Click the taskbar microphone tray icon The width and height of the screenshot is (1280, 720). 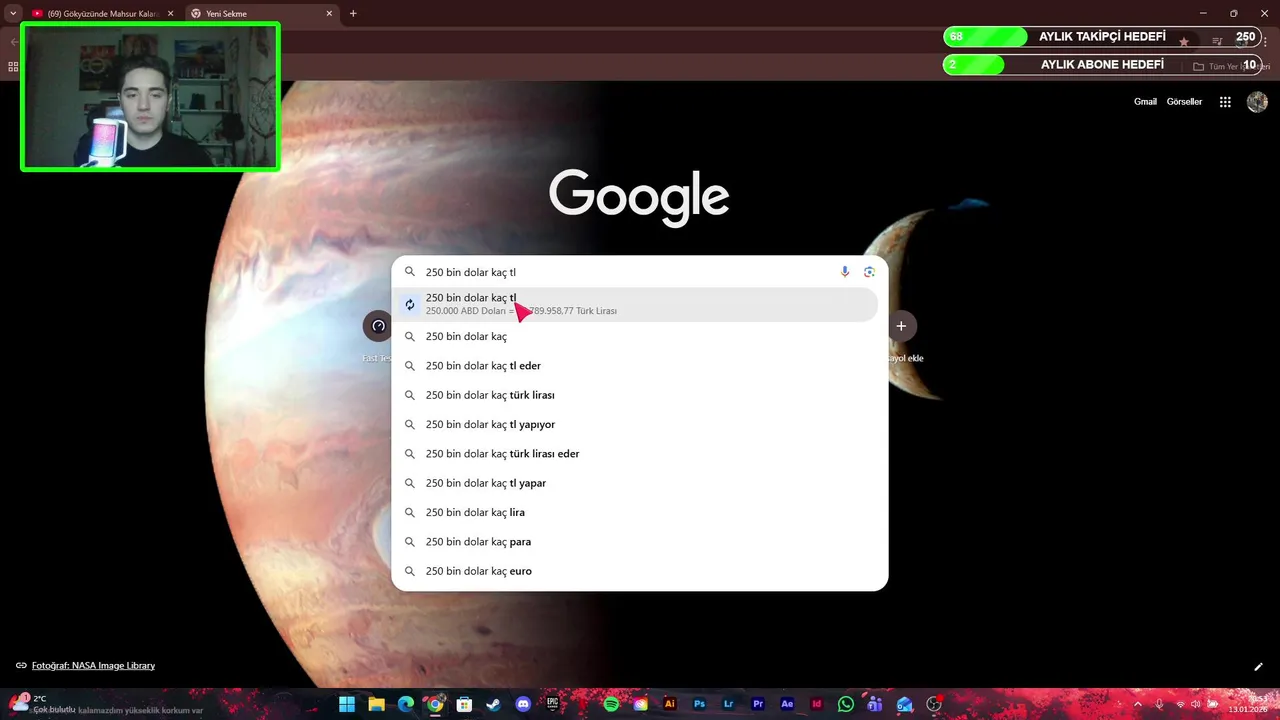1159,704
